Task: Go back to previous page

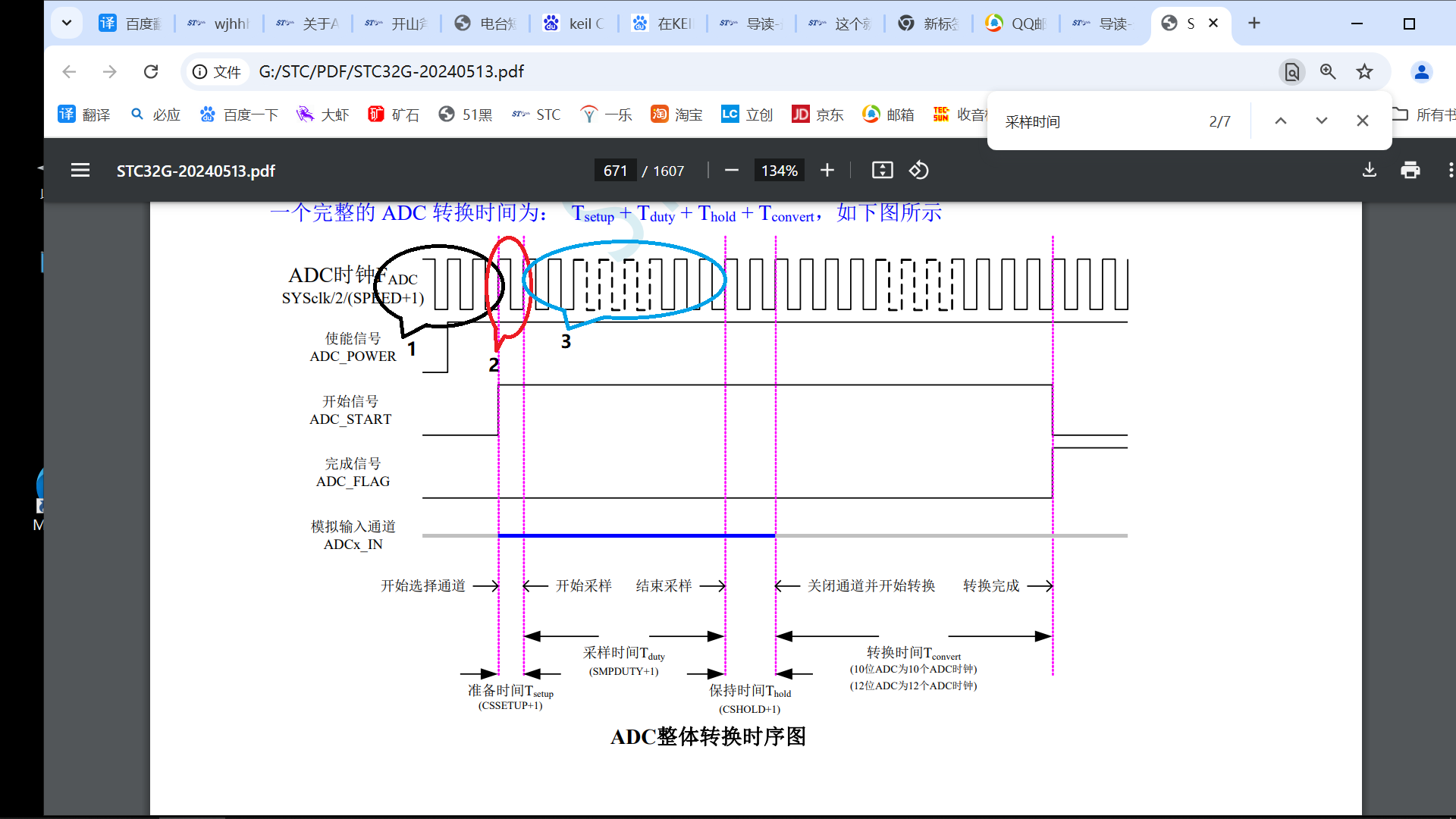Action: point(69,71)
